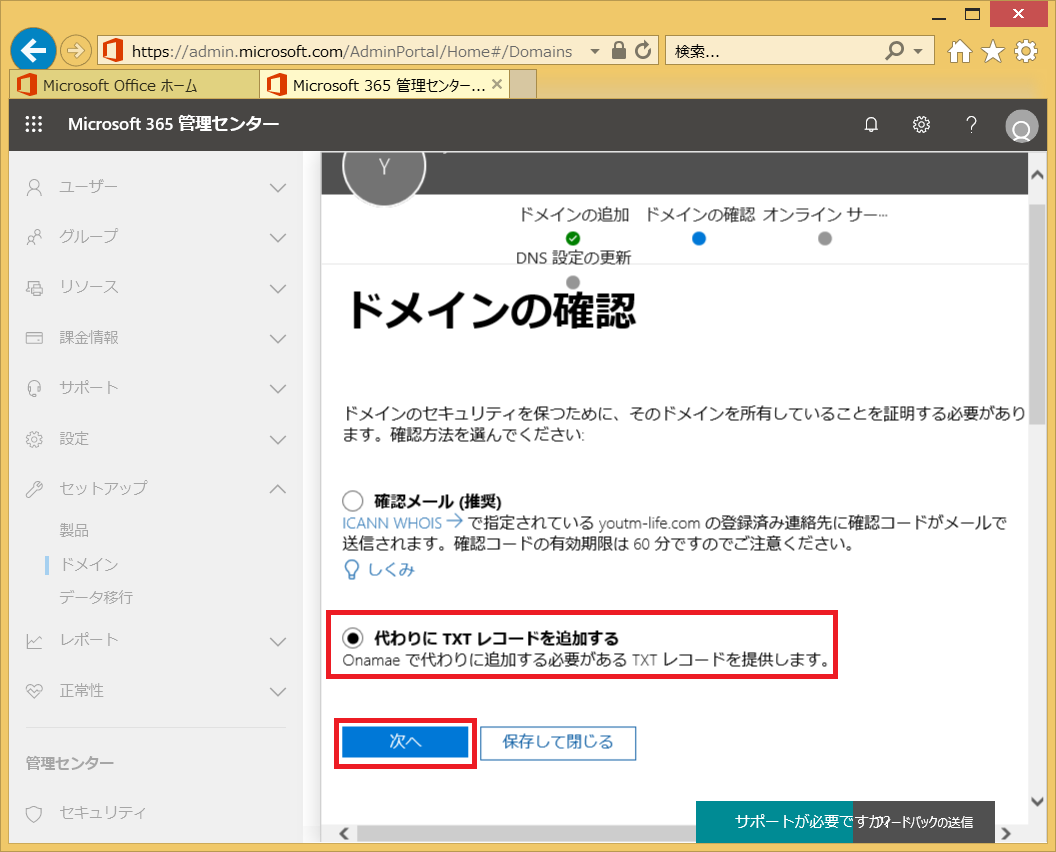Screen dimensions: 1056x852
Task: Open the help question mark icon
Action: pos(970,125)
